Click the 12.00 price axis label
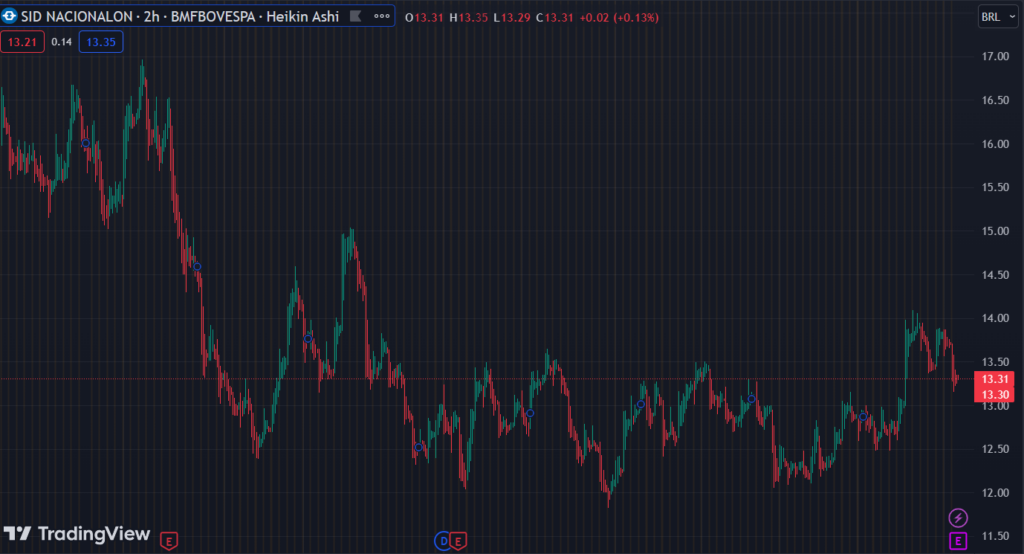 click(995, 493)
